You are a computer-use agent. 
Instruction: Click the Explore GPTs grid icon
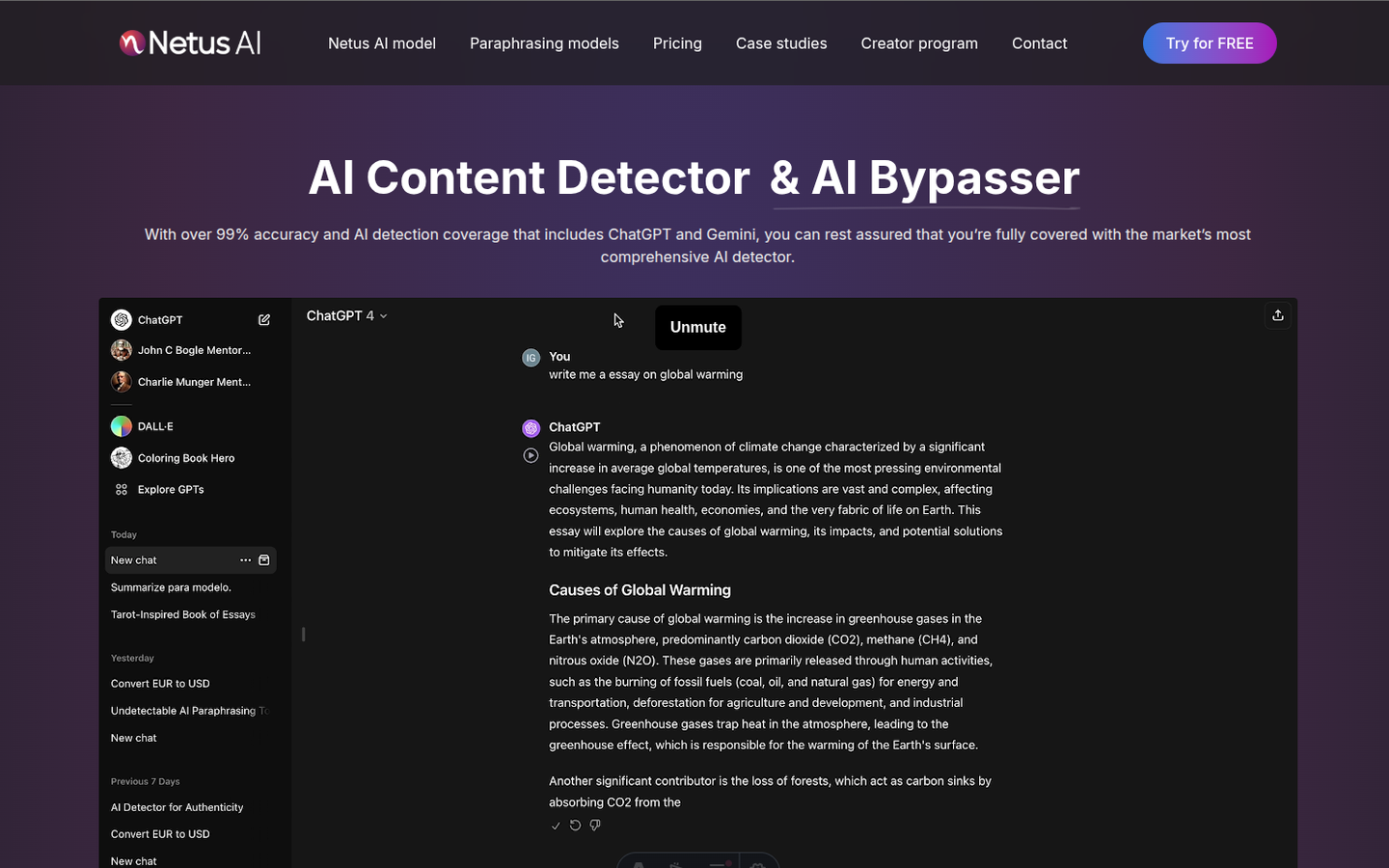(122, 490)
